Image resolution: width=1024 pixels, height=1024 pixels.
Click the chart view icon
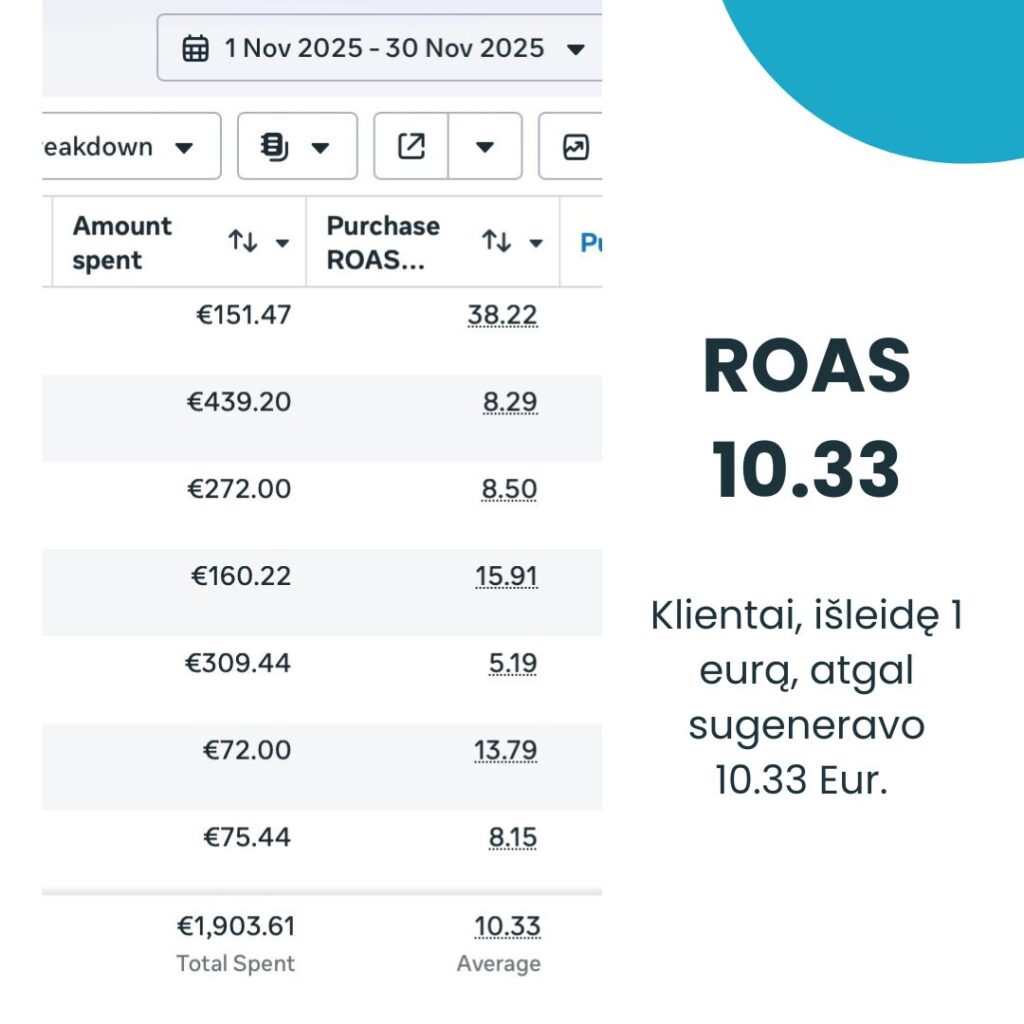[x=576, y=148]
